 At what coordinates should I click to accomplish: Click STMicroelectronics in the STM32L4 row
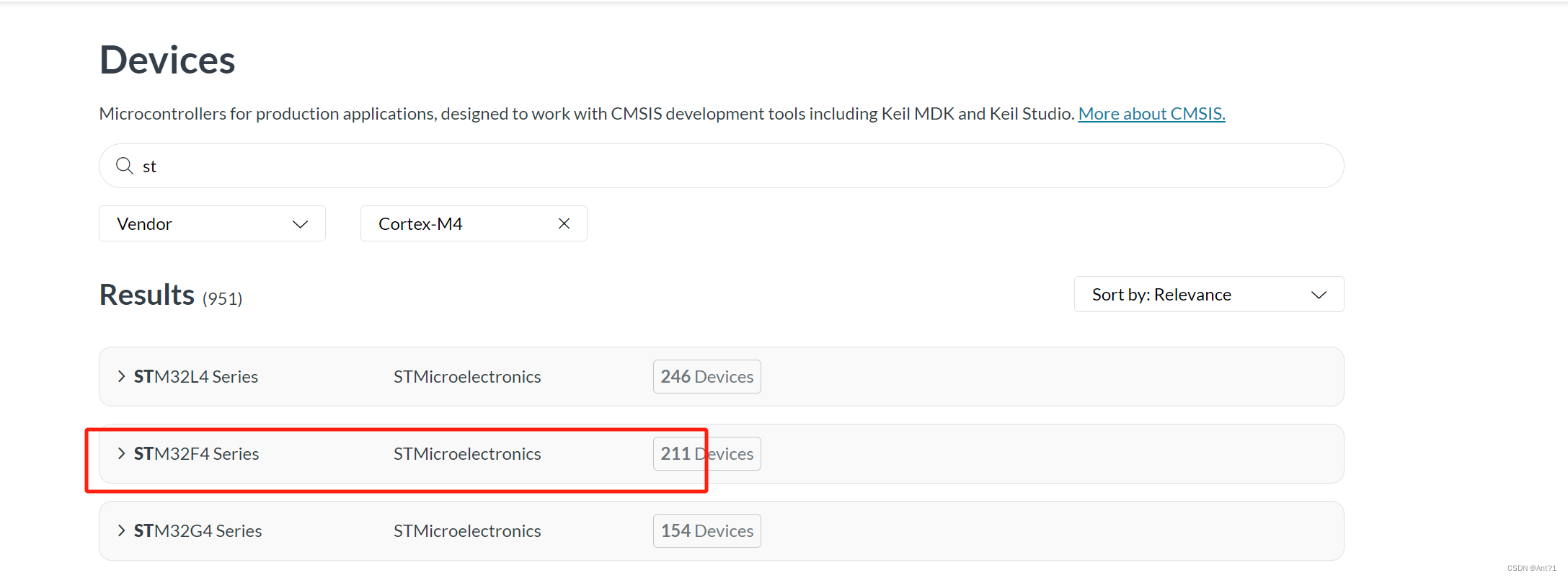pyautogui.click(x=467, y=376)
